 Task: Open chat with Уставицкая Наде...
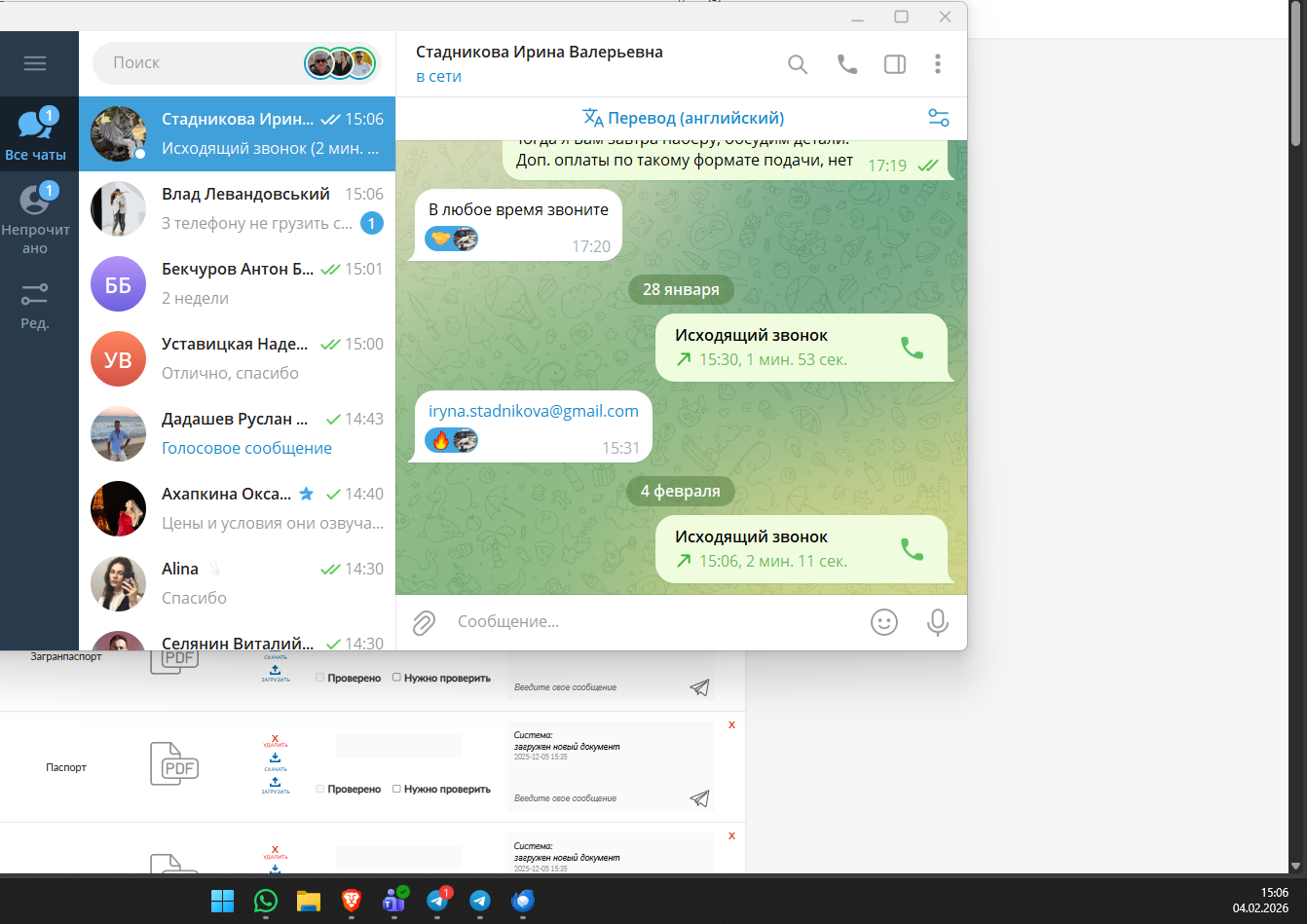pos(237,358)
